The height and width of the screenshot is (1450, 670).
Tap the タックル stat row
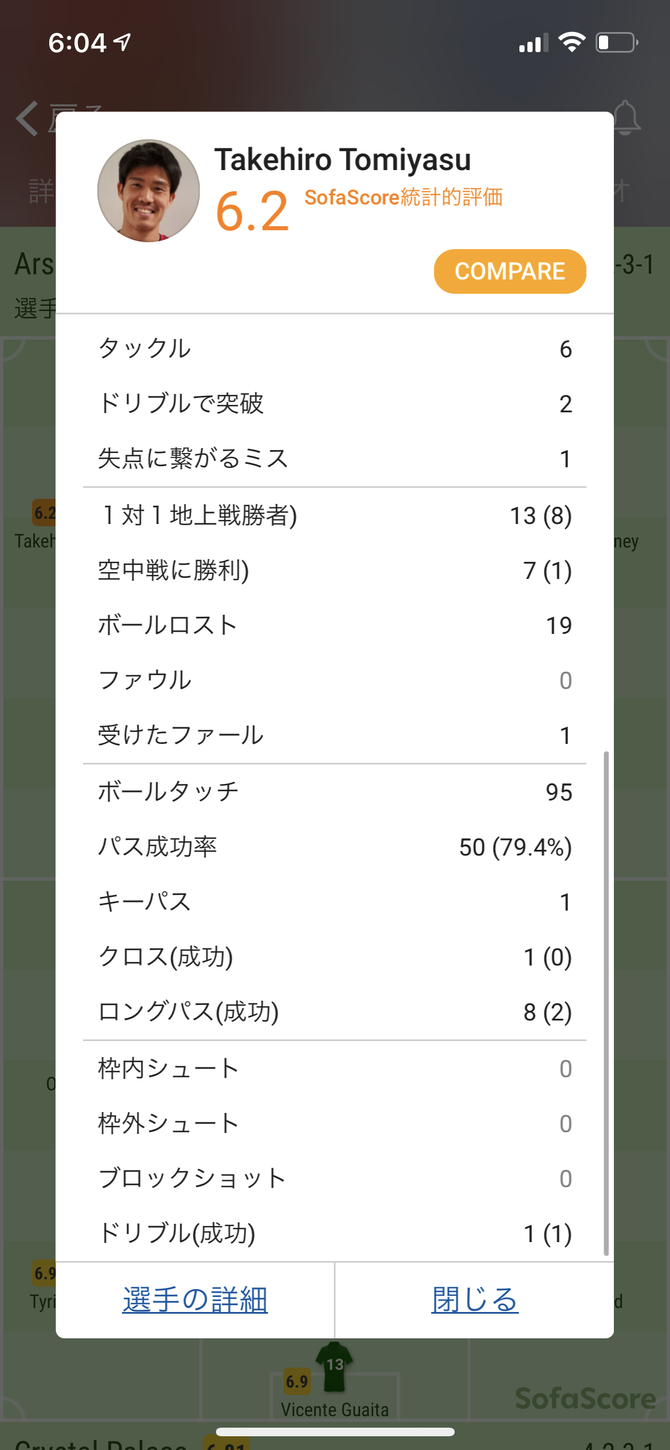335,349
